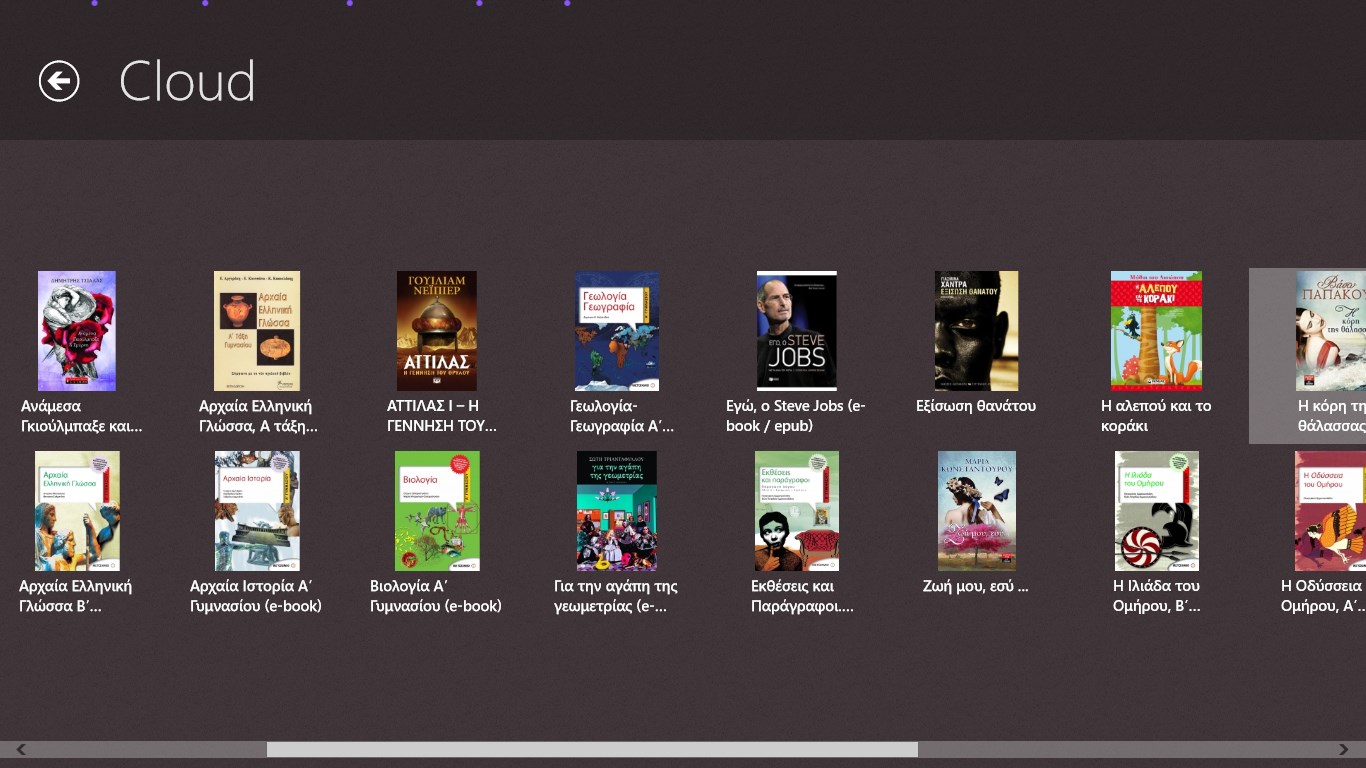Open "Η Ιλιάδα του Ομήρου, Β΄"

click(x=1156, y=511)
